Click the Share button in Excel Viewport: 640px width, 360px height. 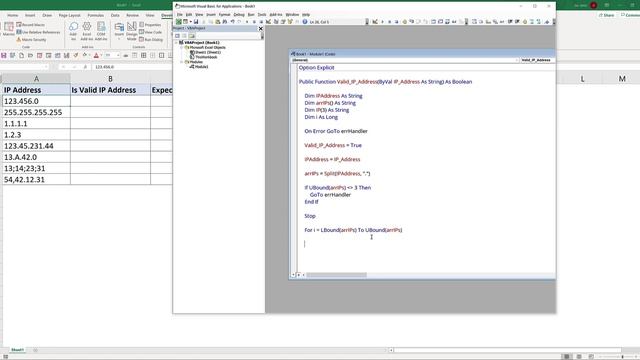point(607,15)
